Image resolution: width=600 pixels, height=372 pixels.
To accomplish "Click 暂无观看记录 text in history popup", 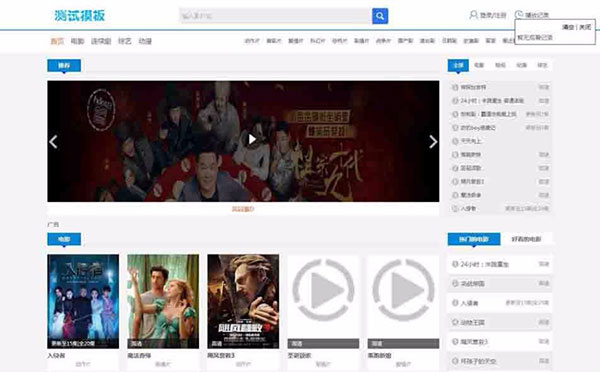I will coord(535,38).
